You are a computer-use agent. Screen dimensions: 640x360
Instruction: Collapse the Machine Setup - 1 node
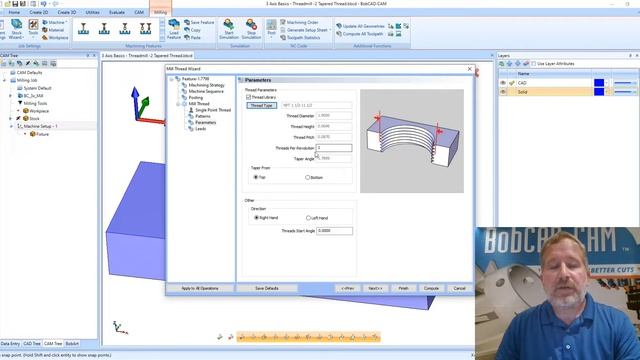coord(11,126)
